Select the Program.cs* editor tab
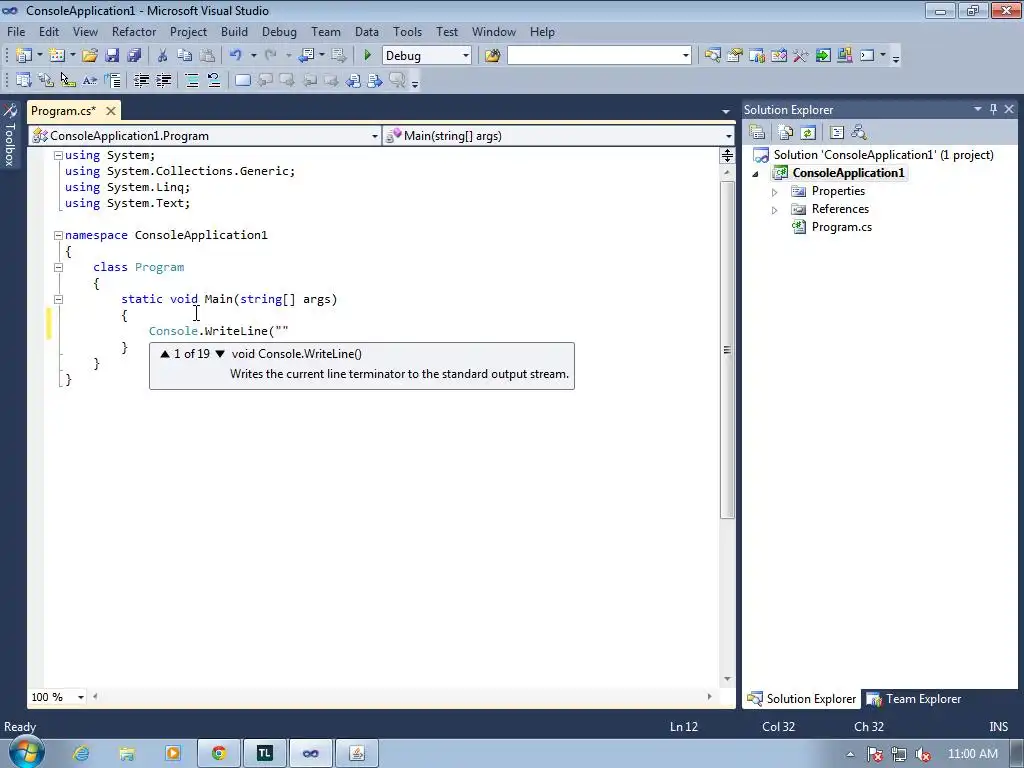The image size is (1024, 768). pos(63,111)
